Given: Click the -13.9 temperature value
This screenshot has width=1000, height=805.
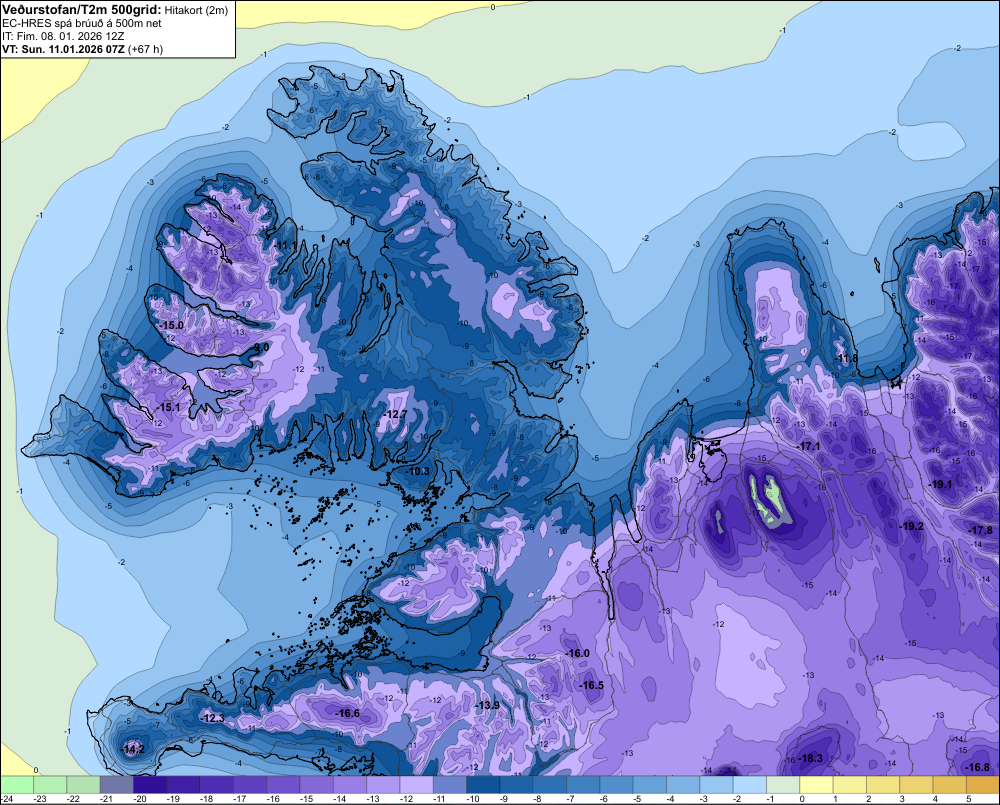Looking at the screenshot, I should (488, 705).
